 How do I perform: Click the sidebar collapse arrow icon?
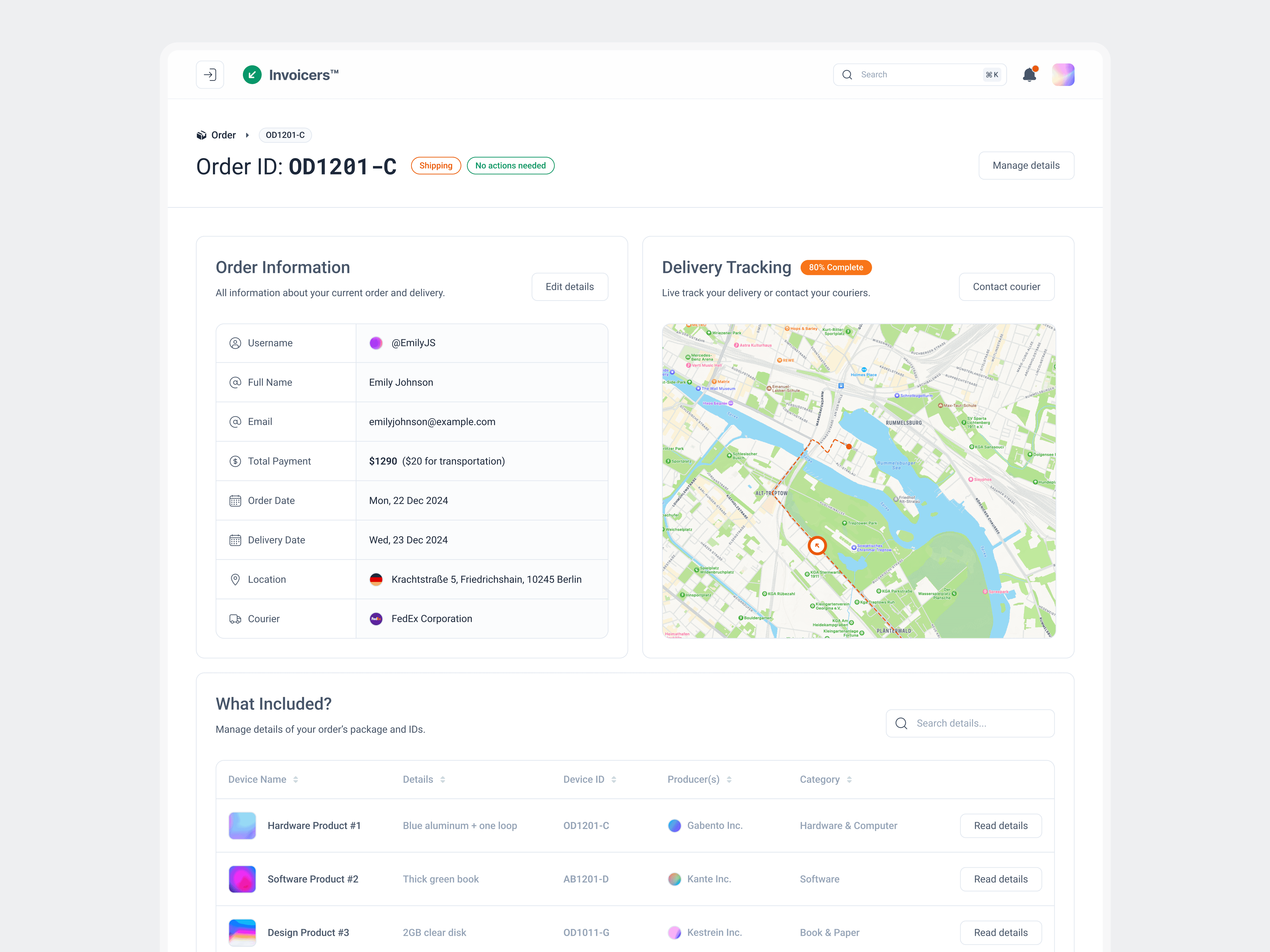(210, 75)
